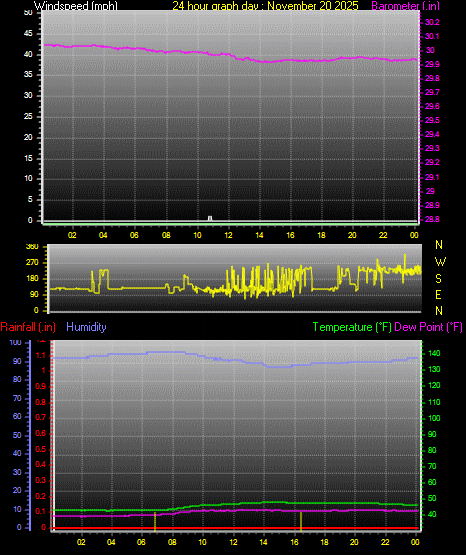Click the rainfall scale value 1.1
Screen dimensions: 466x555
click(x=41, y=355)
